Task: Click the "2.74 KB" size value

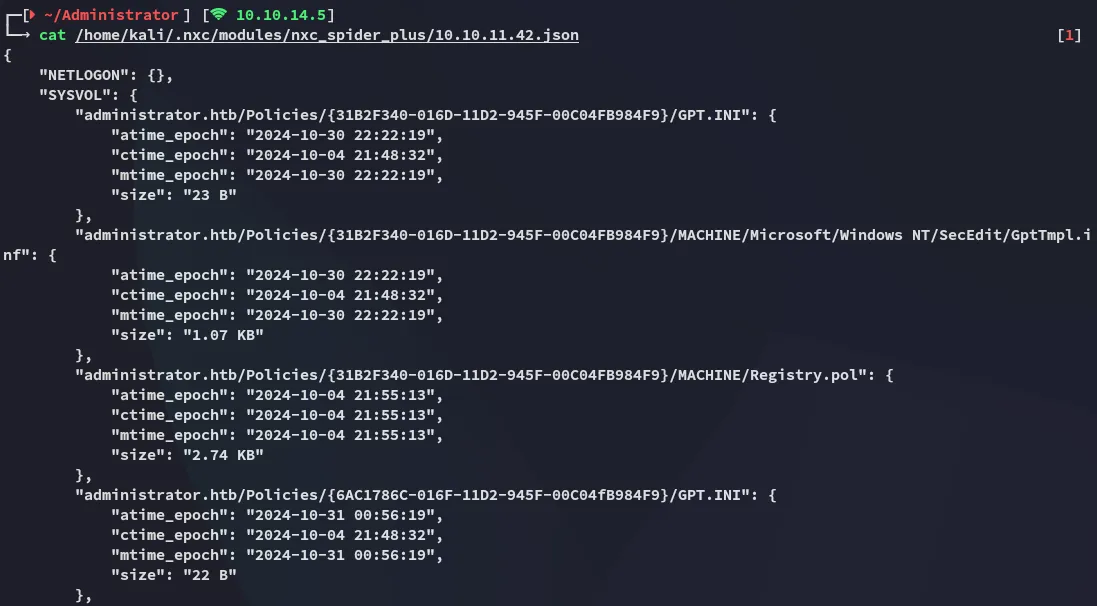Action: pos(222,455)
